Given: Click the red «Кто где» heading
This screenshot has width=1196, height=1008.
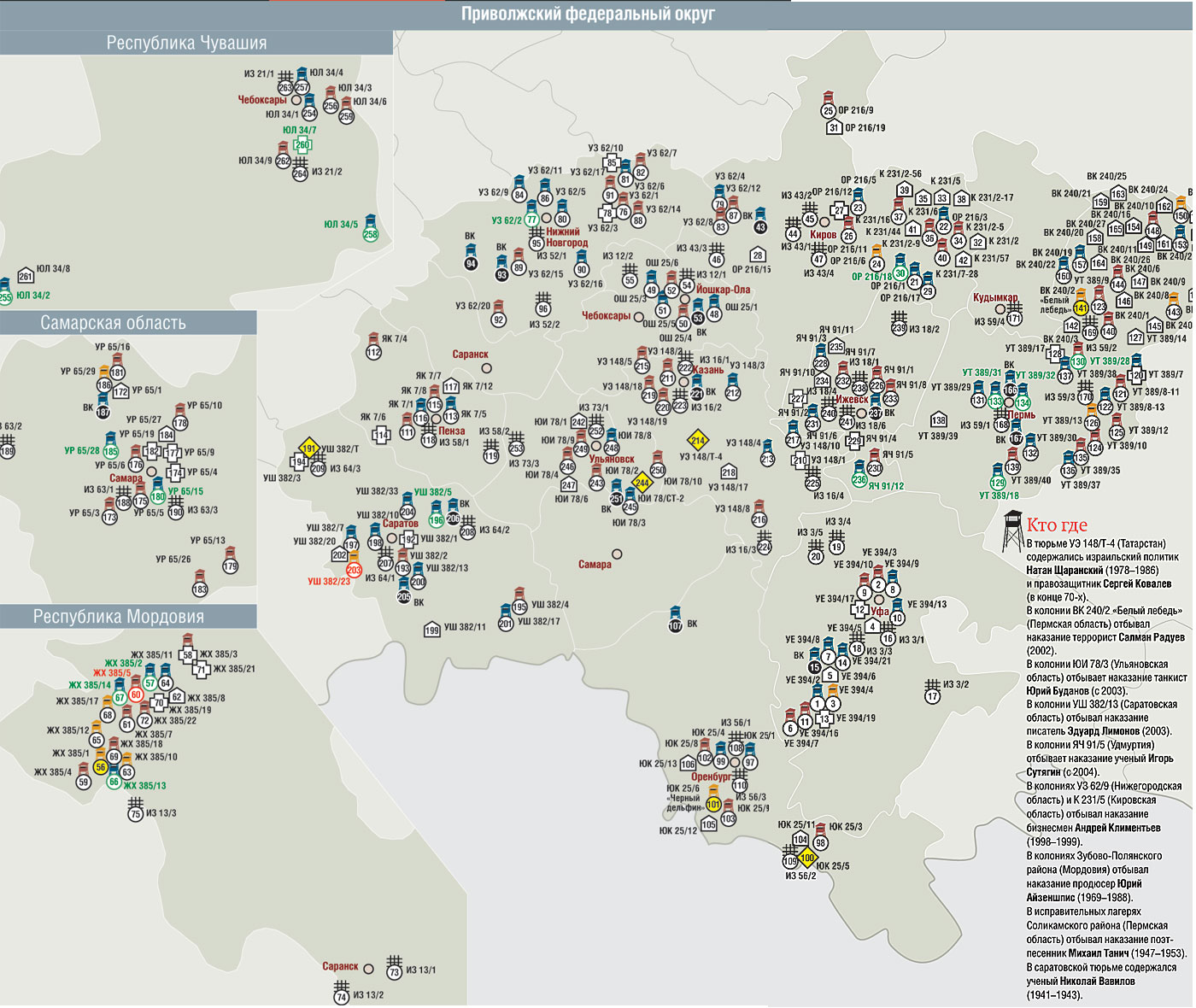Looking at the screenshot, I should pyautogui.click(x=1057, y=525).
